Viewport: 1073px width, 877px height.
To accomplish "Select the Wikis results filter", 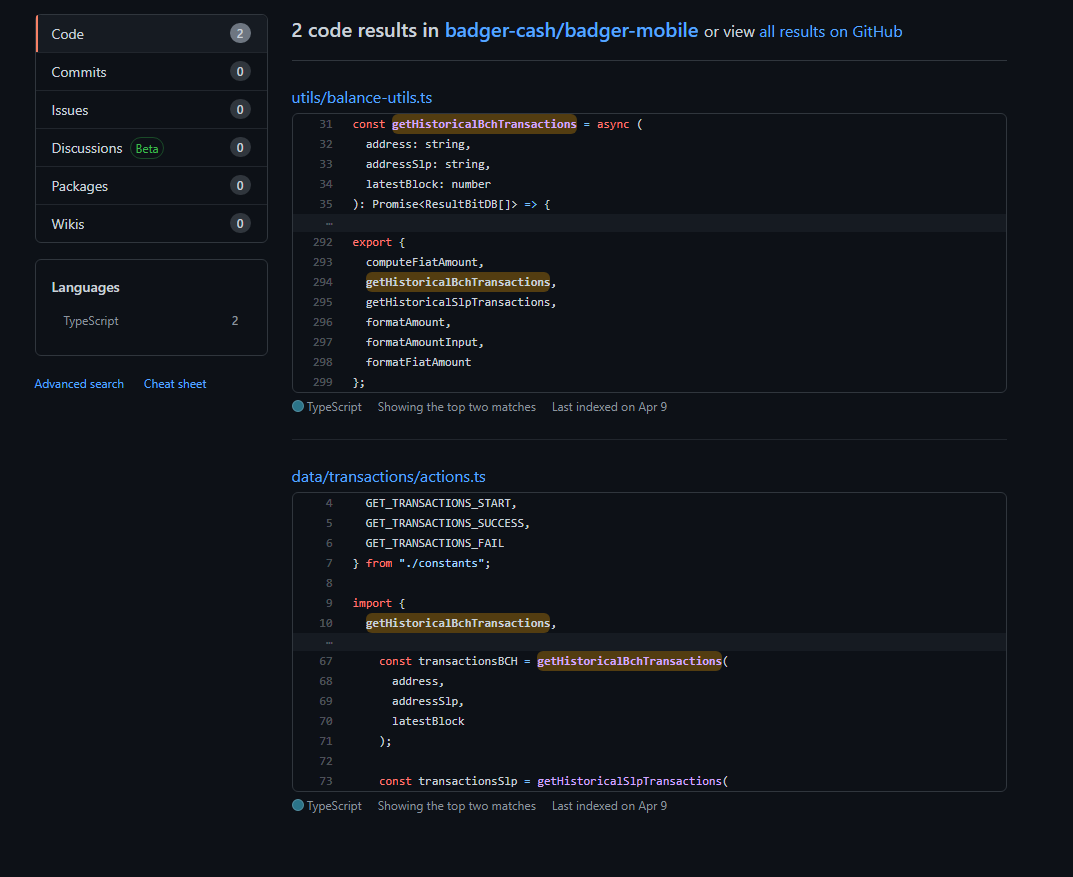I will point(151,224).
